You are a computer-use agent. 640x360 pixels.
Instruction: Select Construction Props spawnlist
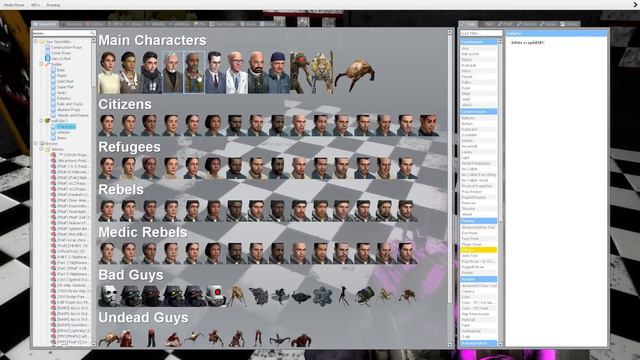67,47
